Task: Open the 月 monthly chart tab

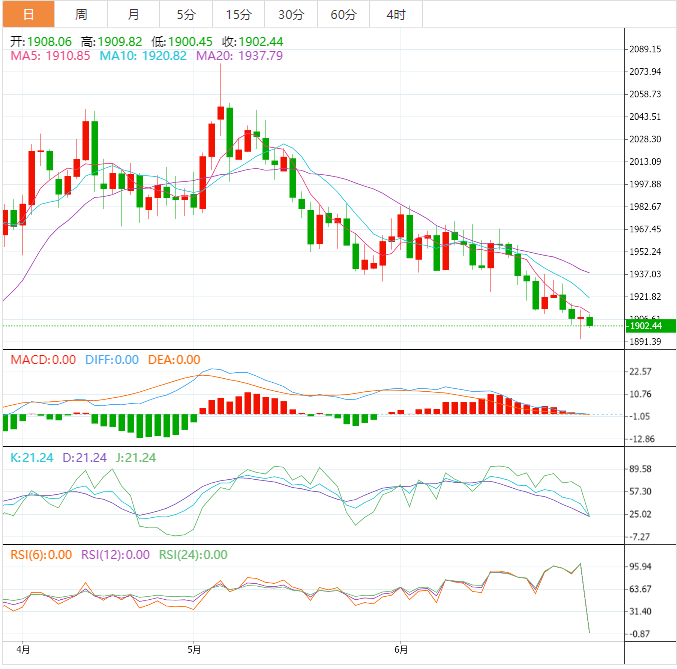Action: 134,14
